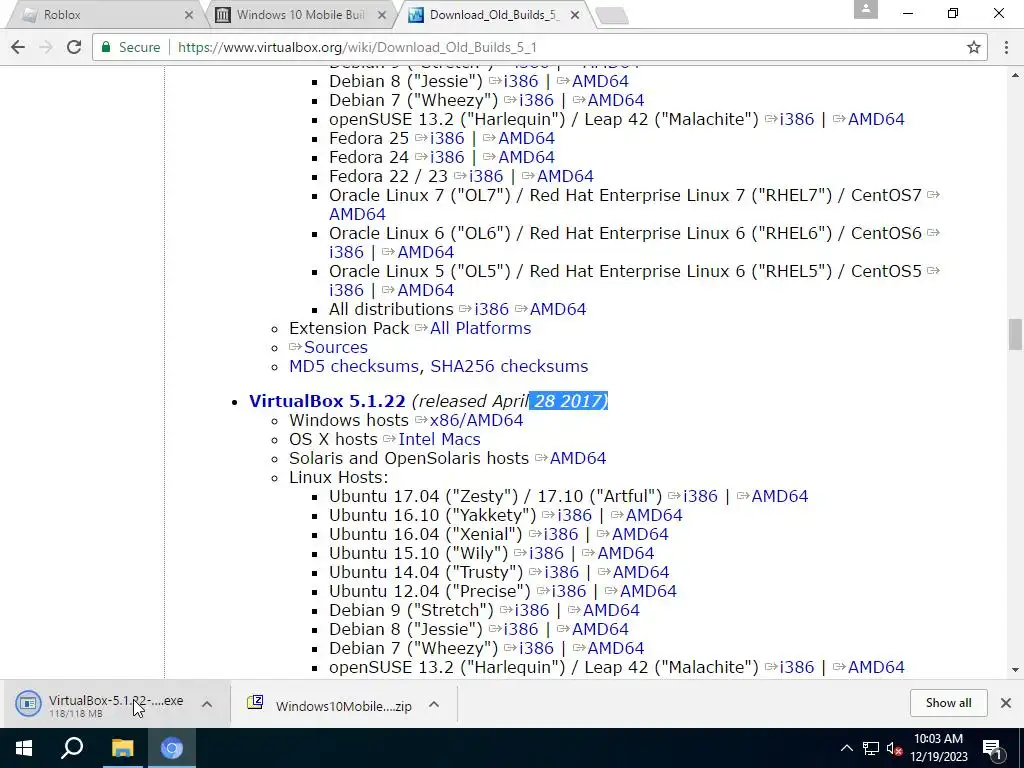Click the highlighted text 28 2017)
Screen dimensions: 1024x768
tap(569, 401)
